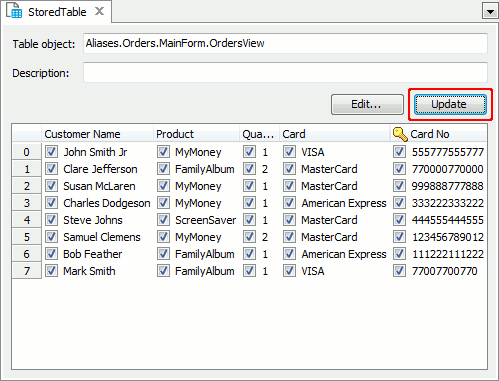Uncheck the John Smith Jr name checkbox

[x=51, y=152]
